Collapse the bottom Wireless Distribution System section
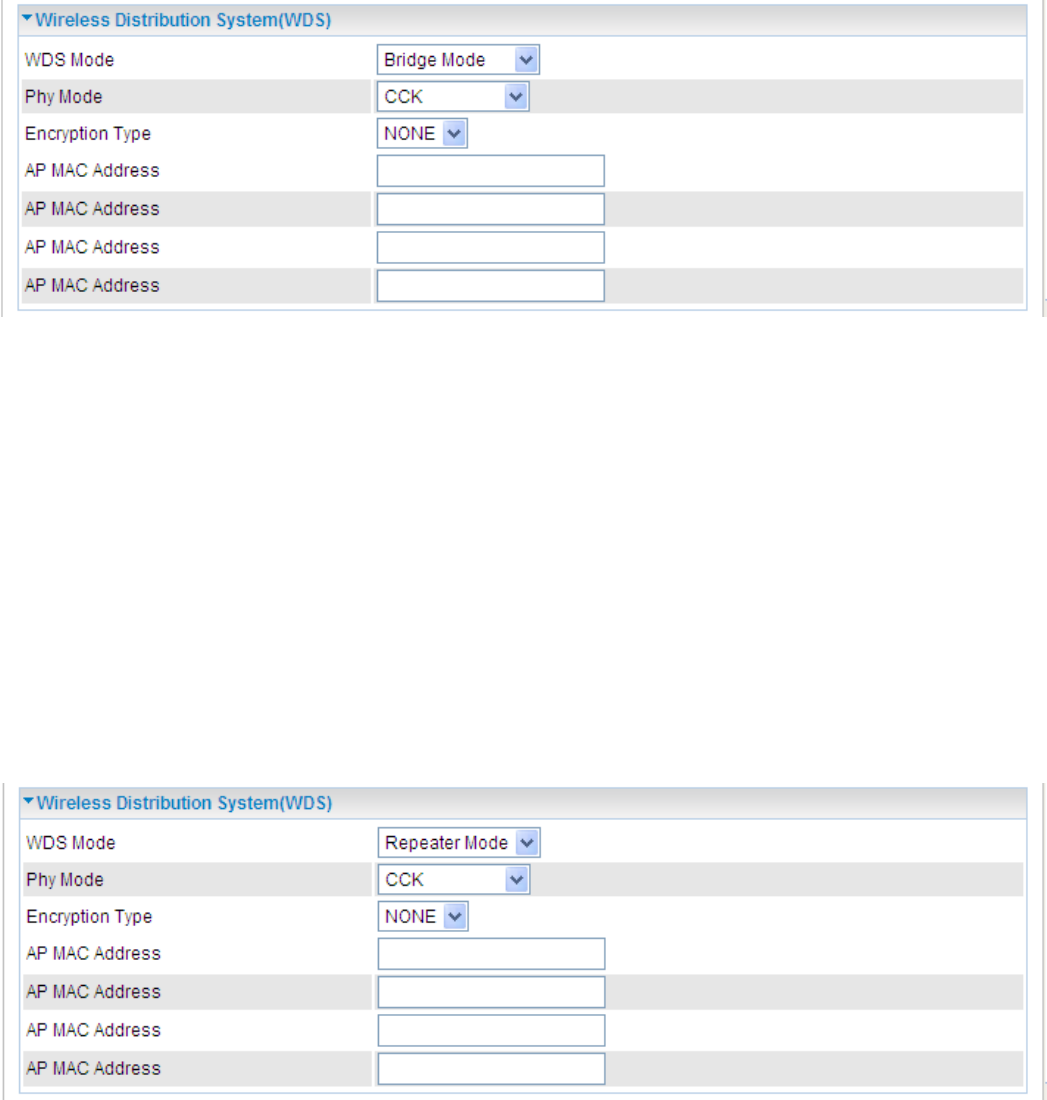 (28, 802)
